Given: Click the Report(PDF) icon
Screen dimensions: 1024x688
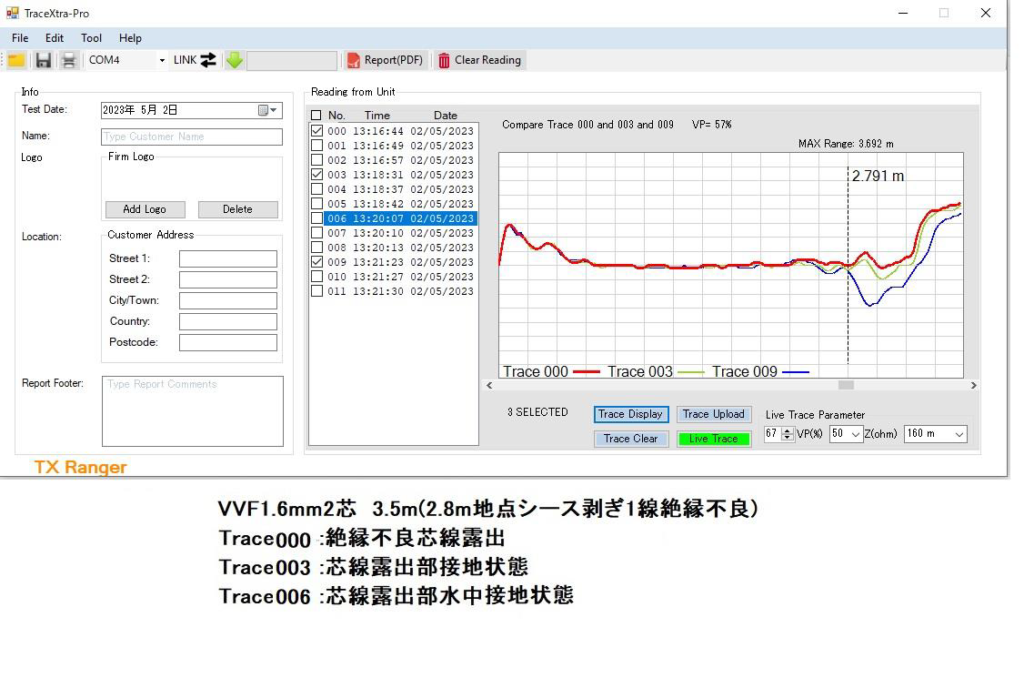Looking at the screenshot, I should click(353, 60).
